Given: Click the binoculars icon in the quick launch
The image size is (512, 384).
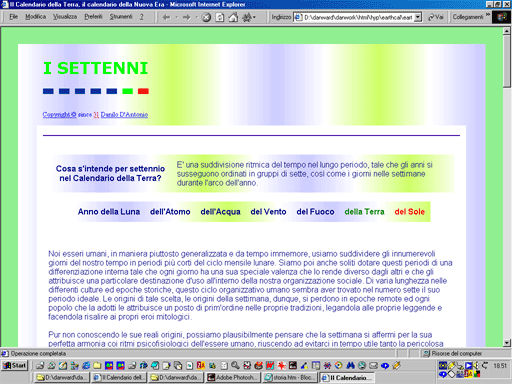Looking at the screenshot, I should pyautogui.click(x=350, y=366).
